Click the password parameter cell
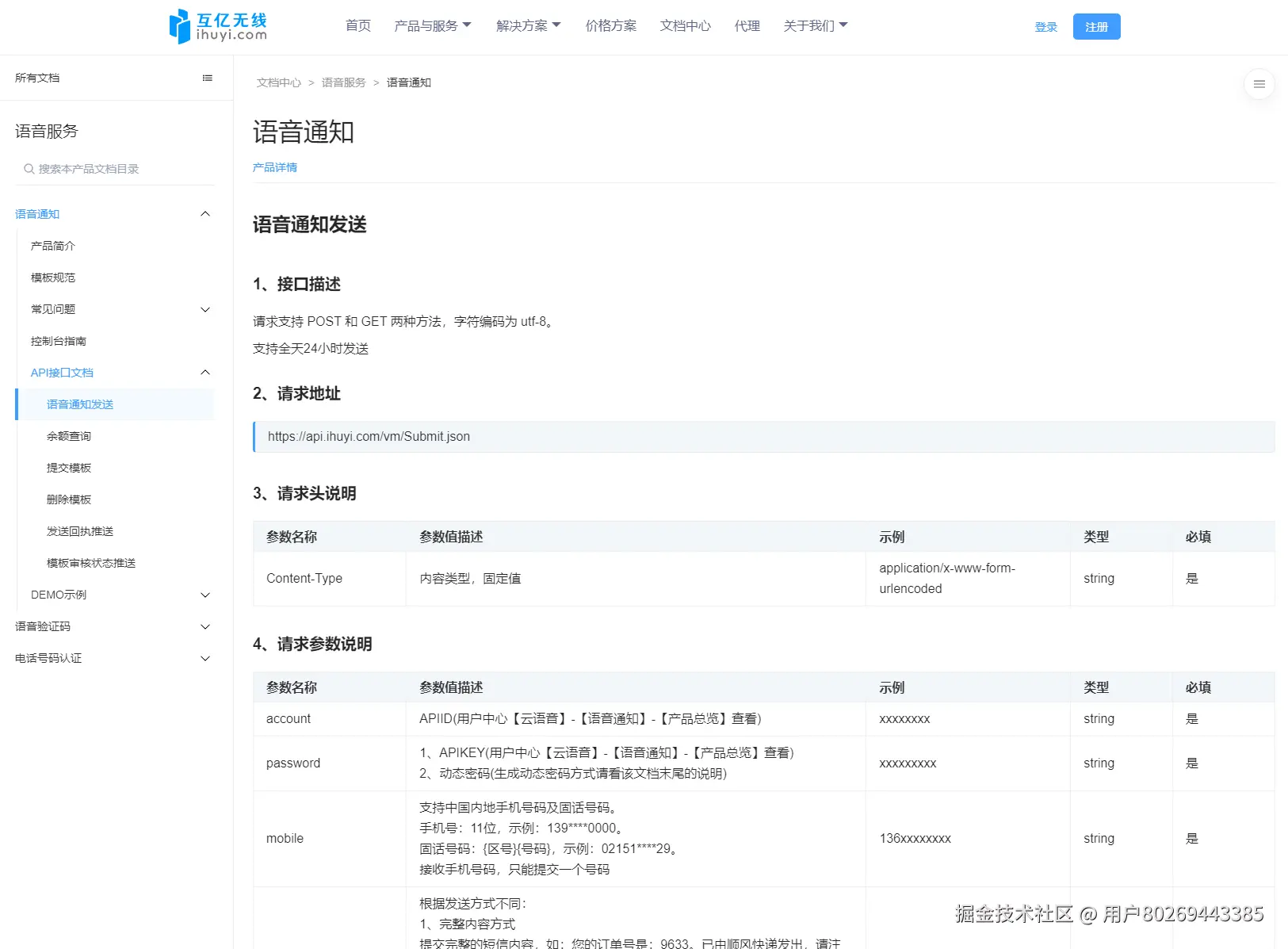 330,763
